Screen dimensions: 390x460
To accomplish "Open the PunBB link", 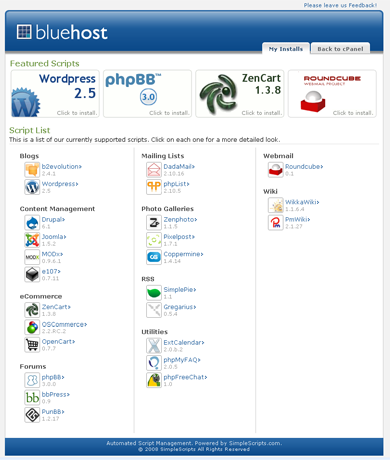I will tap(53, 412).
